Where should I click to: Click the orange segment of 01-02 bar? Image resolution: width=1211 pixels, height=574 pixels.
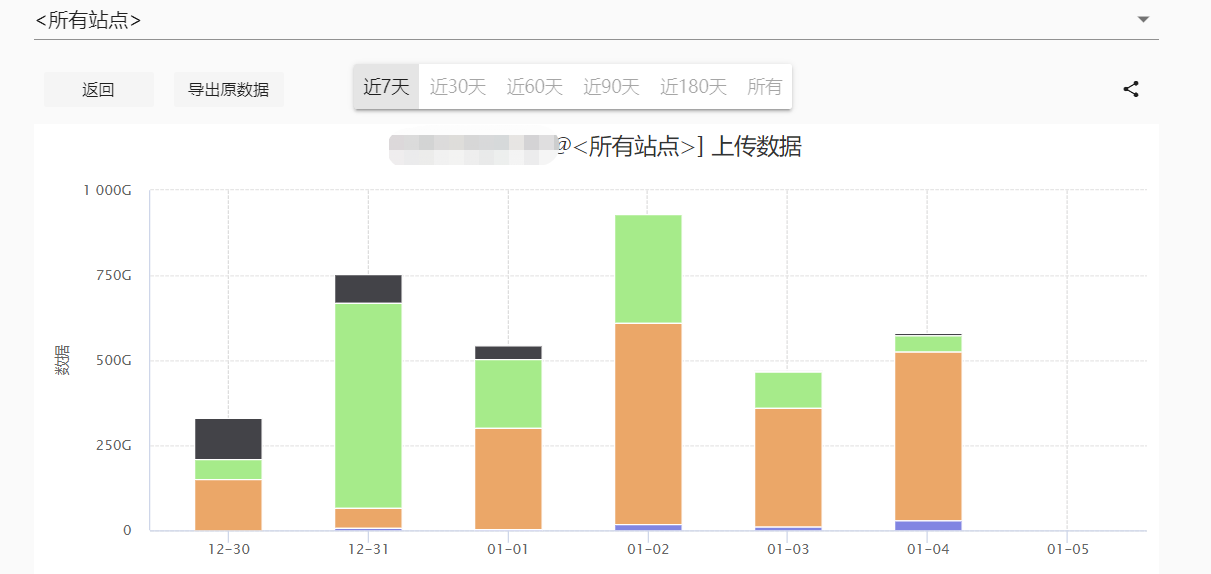[648, 424]
